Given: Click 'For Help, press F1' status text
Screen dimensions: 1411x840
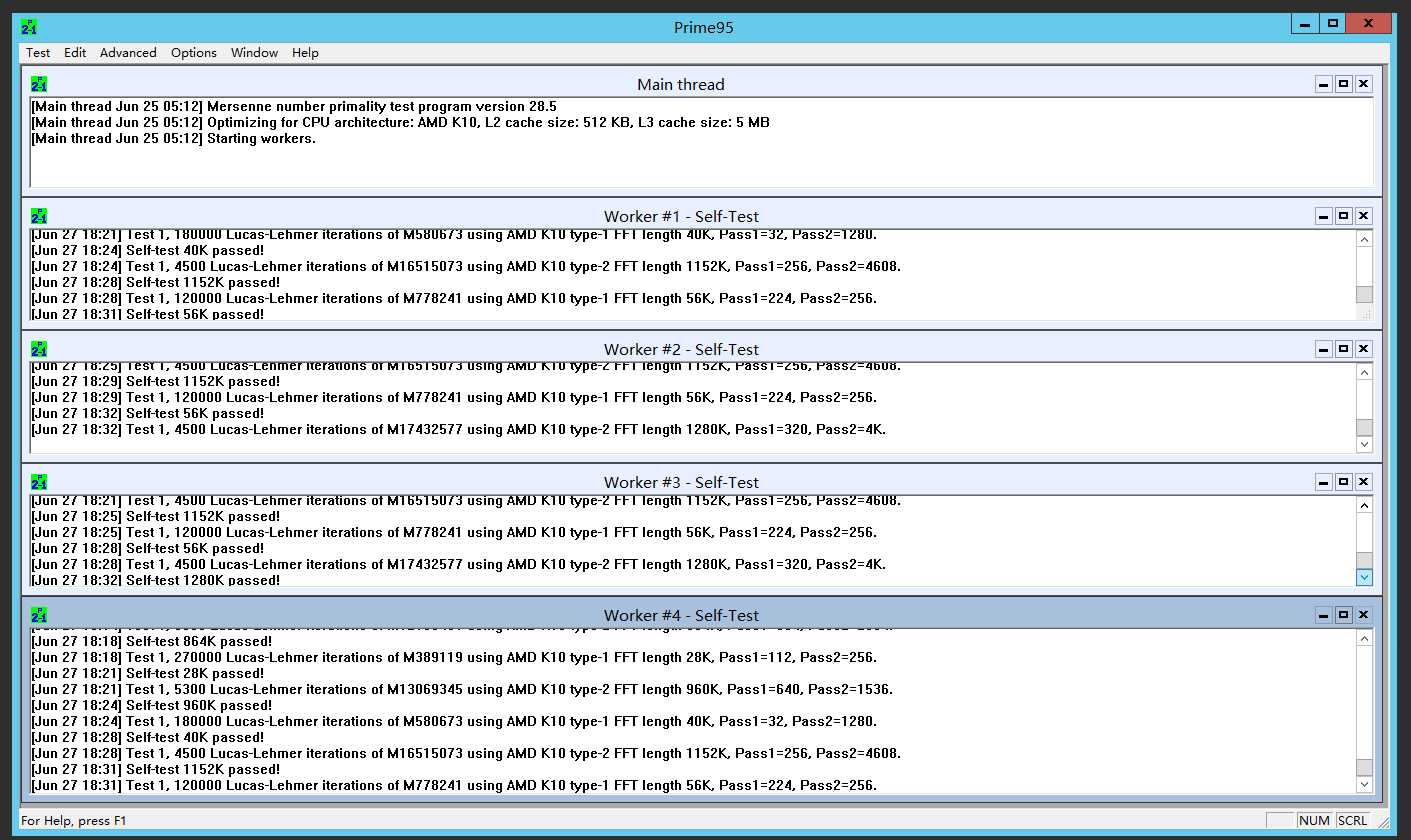Looking at the screenshot, I should point(74,821).
